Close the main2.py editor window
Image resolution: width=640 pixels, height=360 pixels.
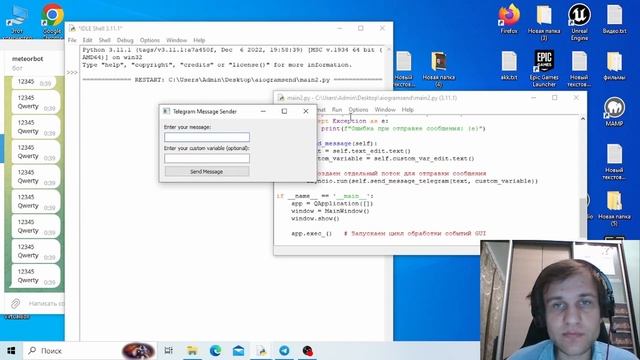point(576,98)
